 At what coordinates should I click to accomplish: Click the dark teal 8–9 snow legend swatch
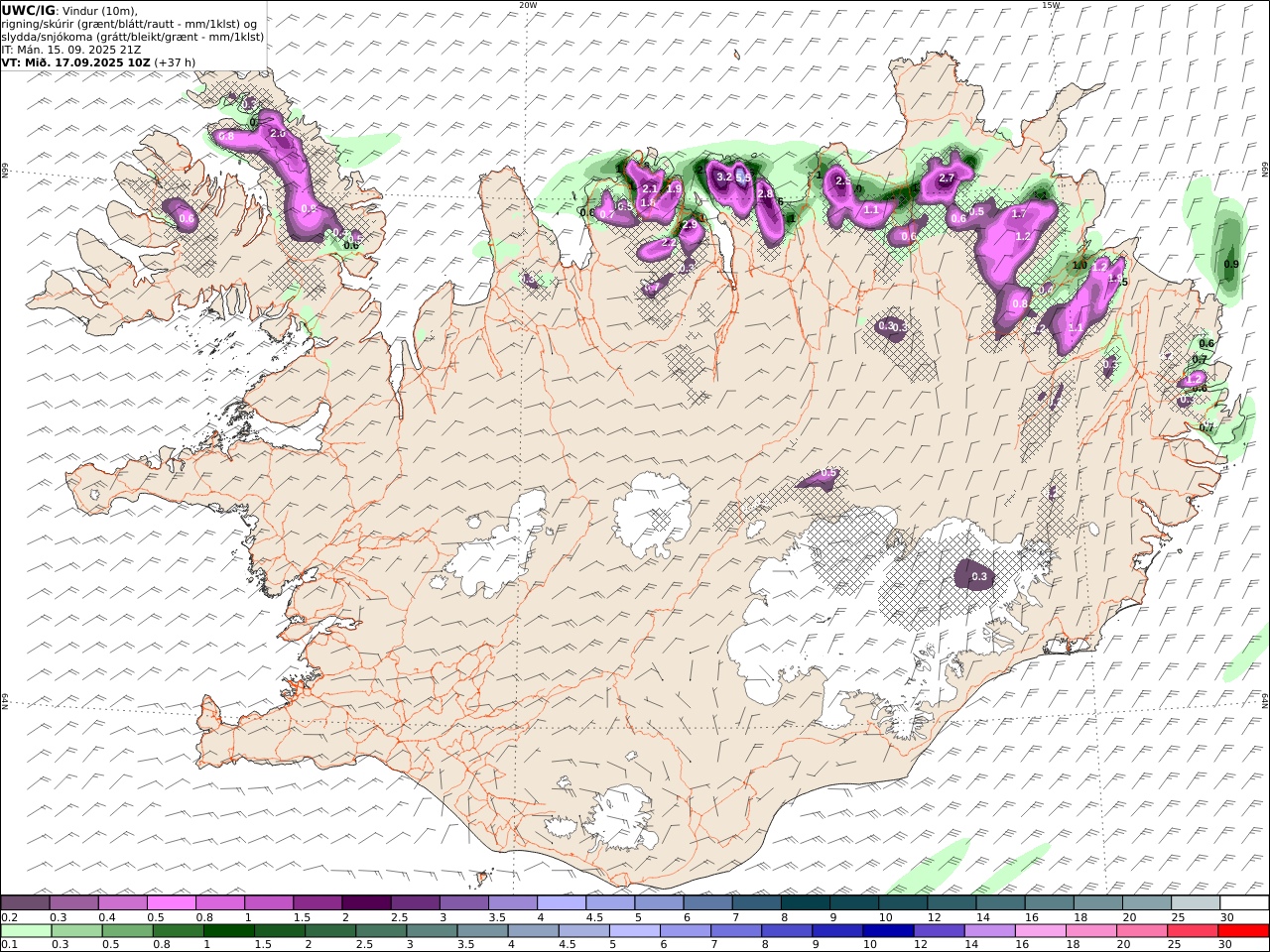[805, 902]
